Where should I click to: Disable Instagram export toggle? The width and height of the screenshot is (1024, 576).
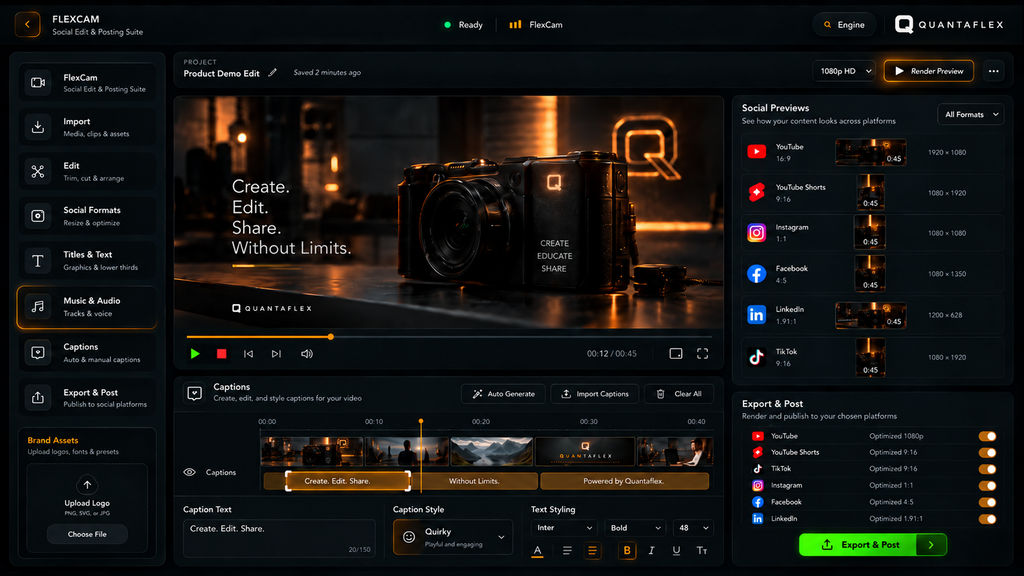987,486
